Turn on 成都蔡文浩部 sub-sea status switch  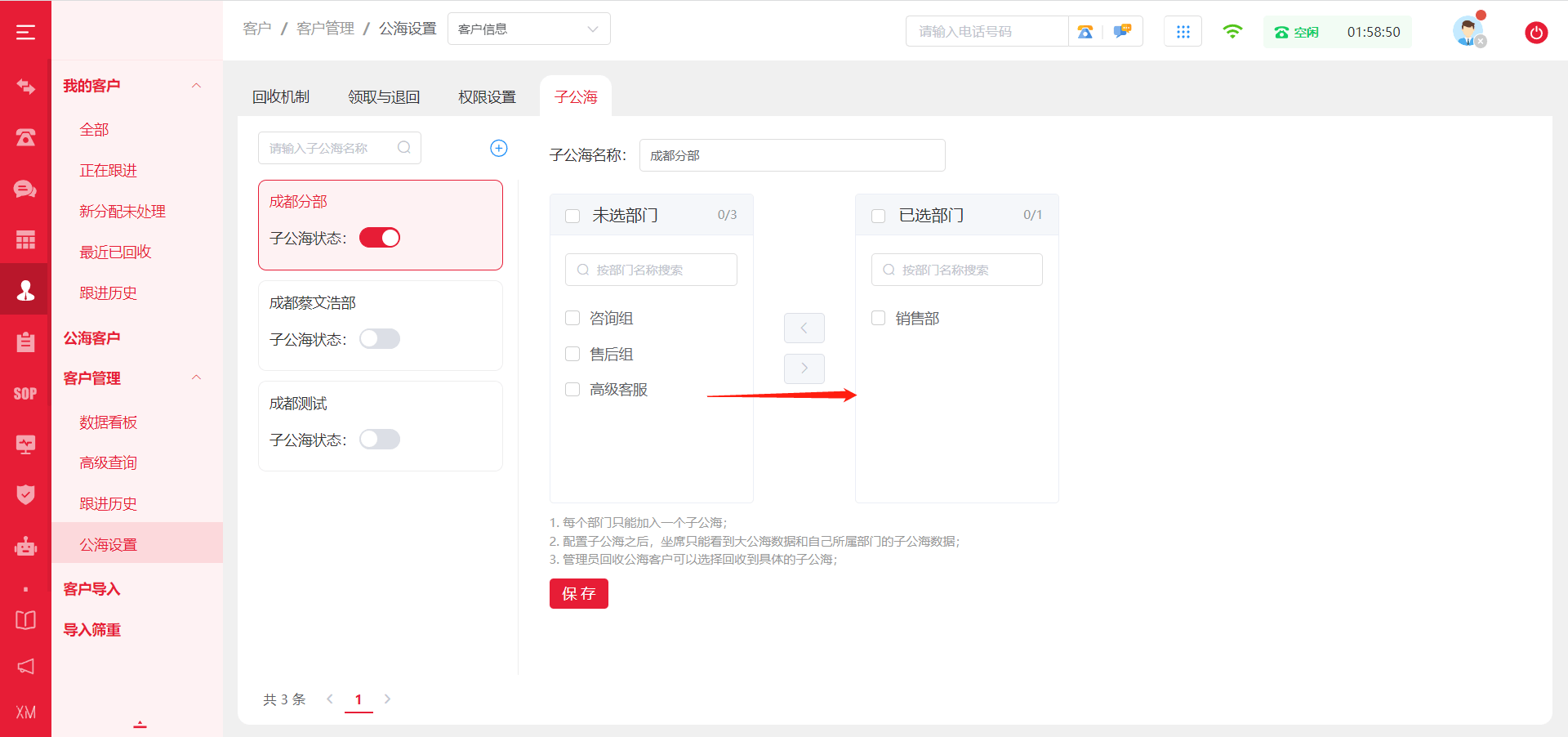coord(380,338)
